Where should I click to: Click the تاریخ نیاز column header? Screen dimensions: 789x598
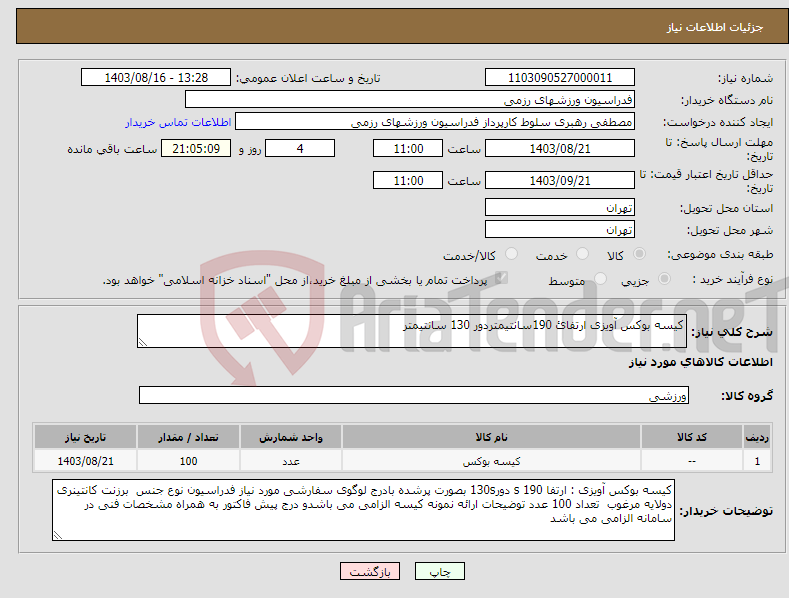(86, 437)
